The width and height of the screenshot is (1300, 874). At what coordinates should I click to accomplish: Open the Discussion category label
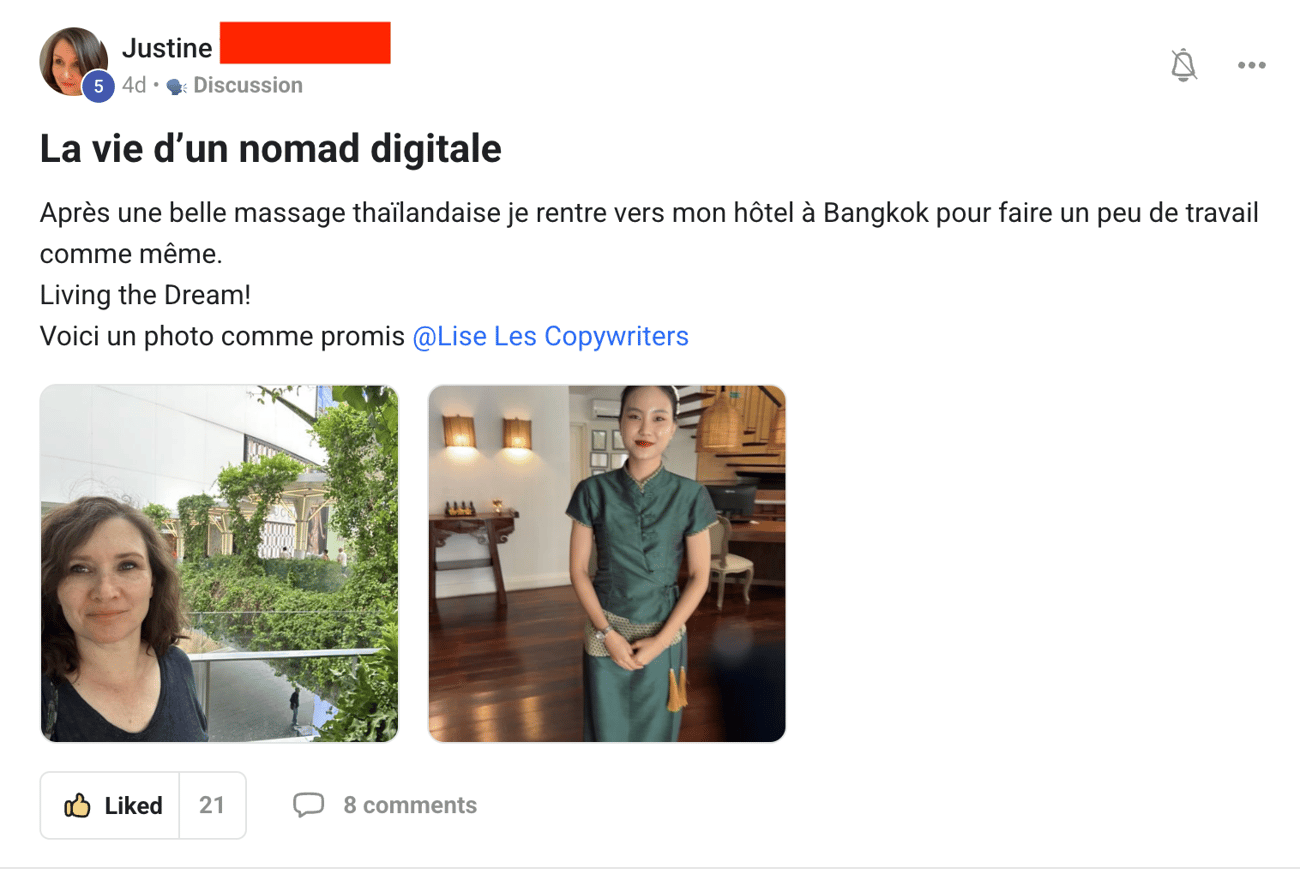point(248,85)
